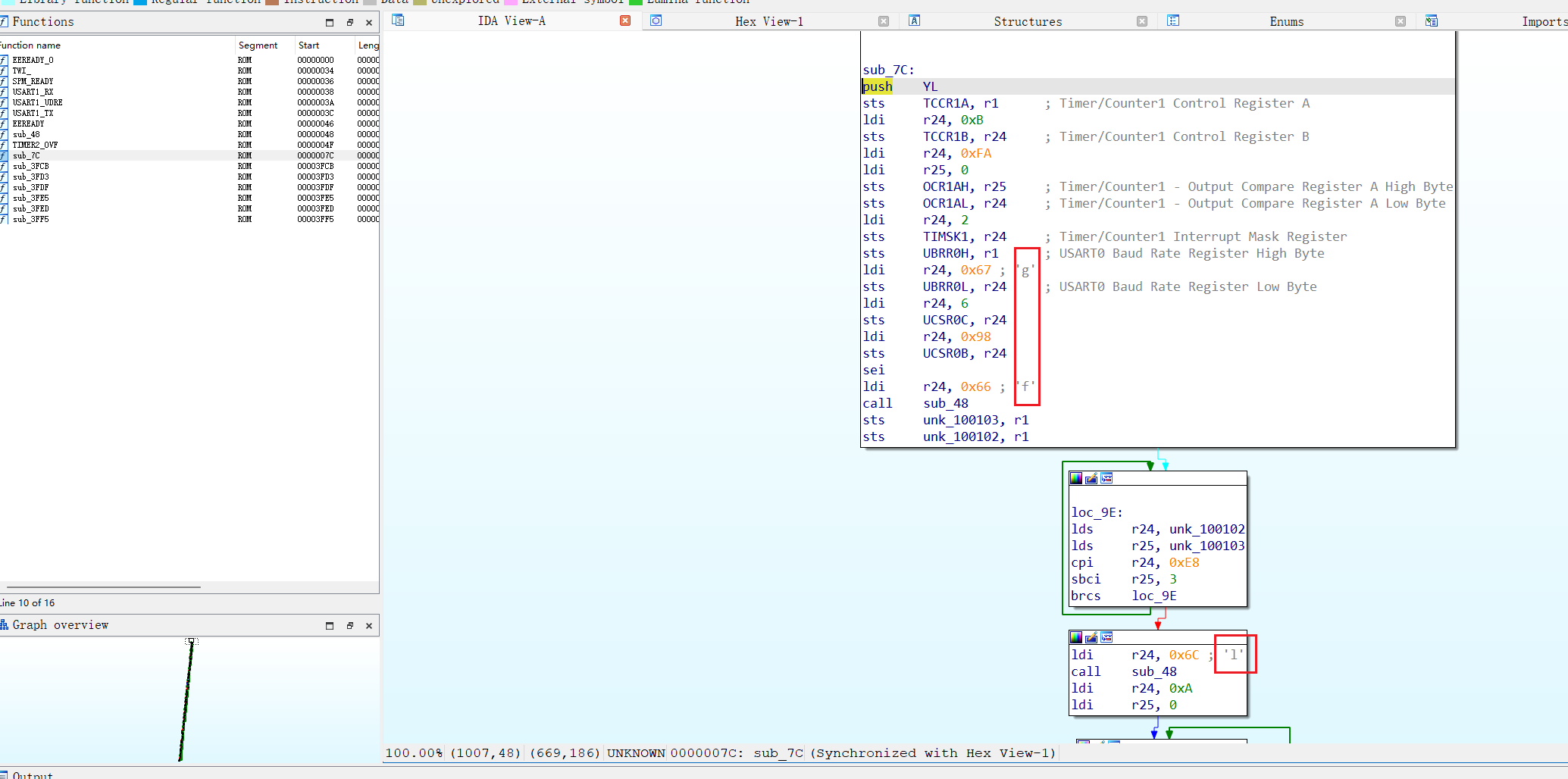The width and height of the screenshot is (1568, 779).
Task: Select USART1_TX in function list
Action: [189, 113]
